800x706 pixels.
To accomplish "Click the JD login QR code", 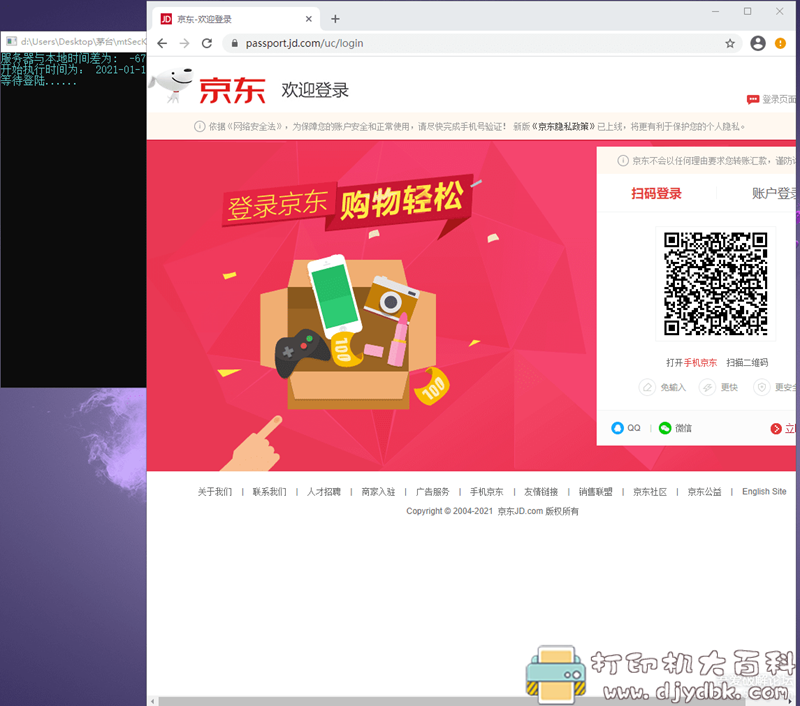I will tap(715, 284).
